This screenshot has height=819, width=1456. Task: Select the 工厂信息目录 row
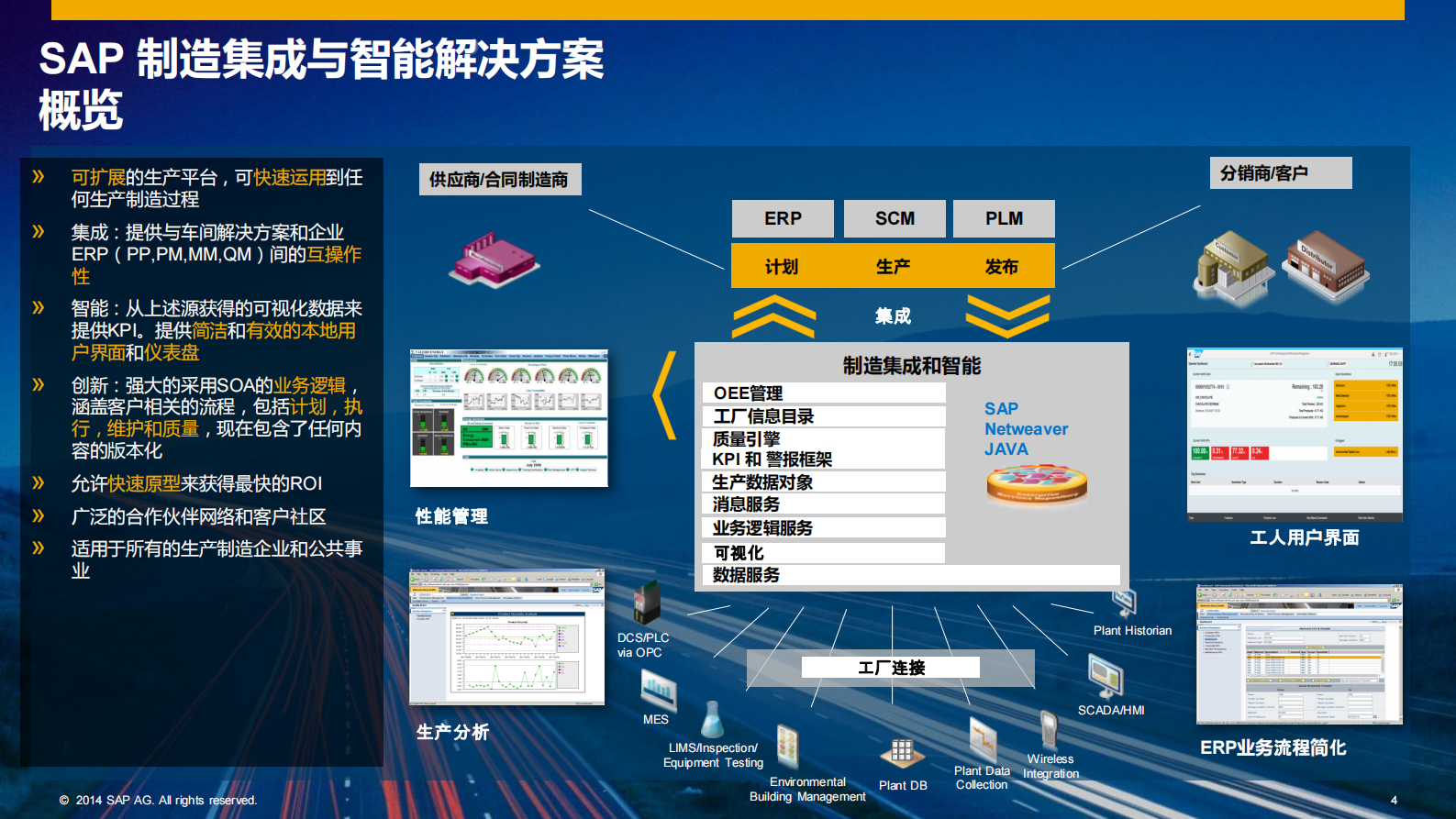[x=823, y=416]
